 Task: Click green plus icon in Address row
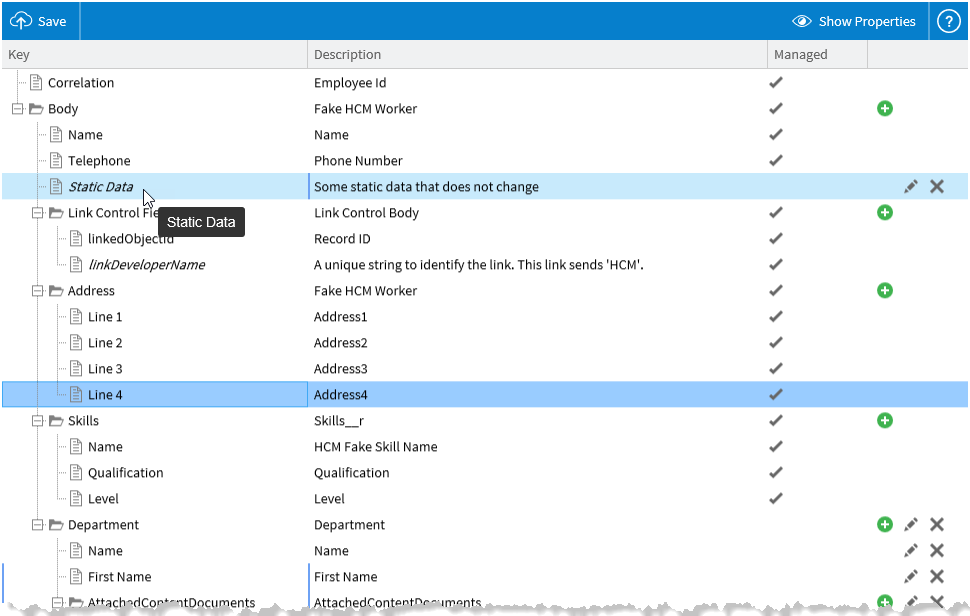(x=884, y=291)
